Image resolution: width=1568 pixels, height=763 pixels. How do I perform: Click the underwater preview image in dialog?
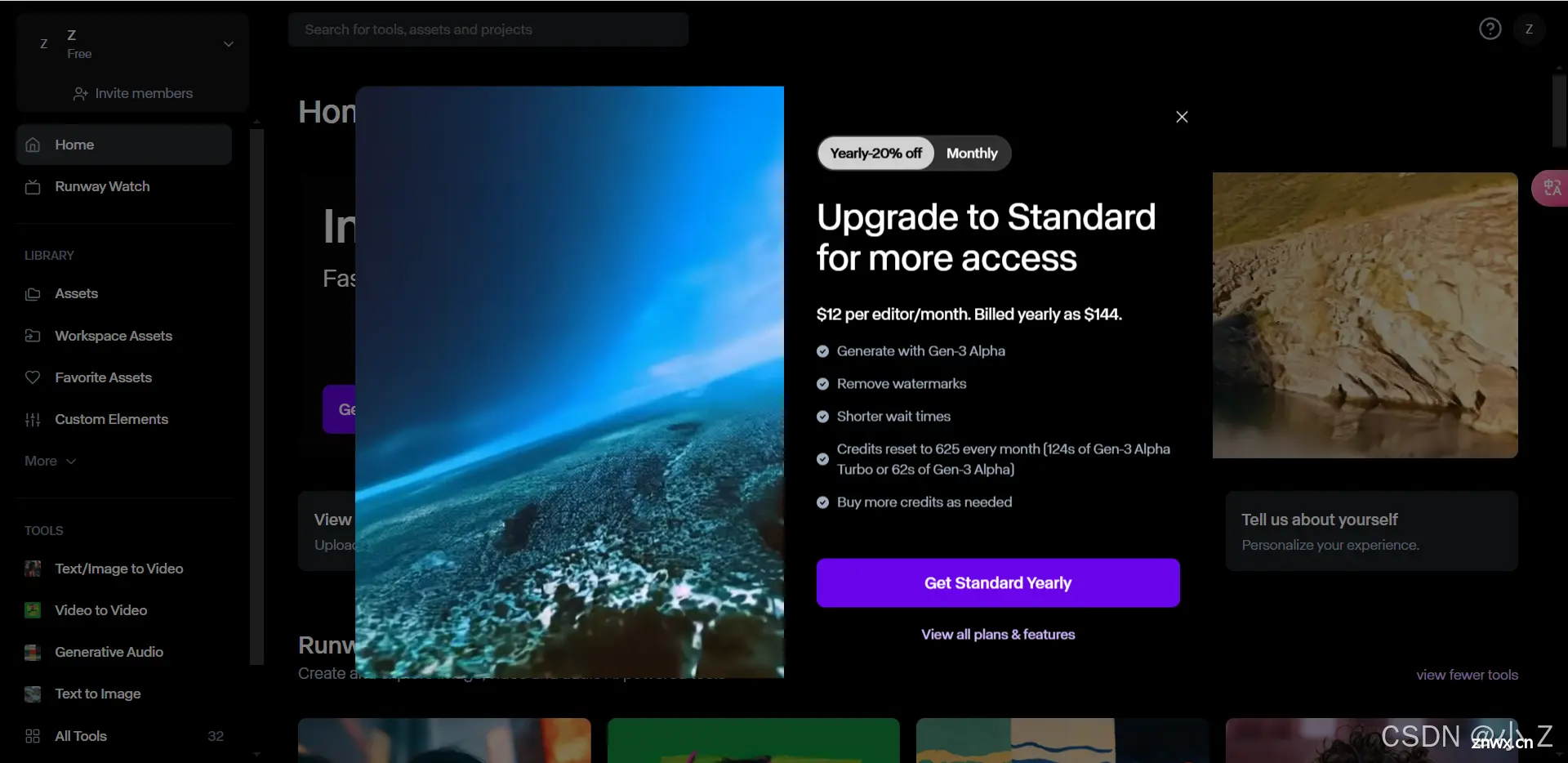569,381
